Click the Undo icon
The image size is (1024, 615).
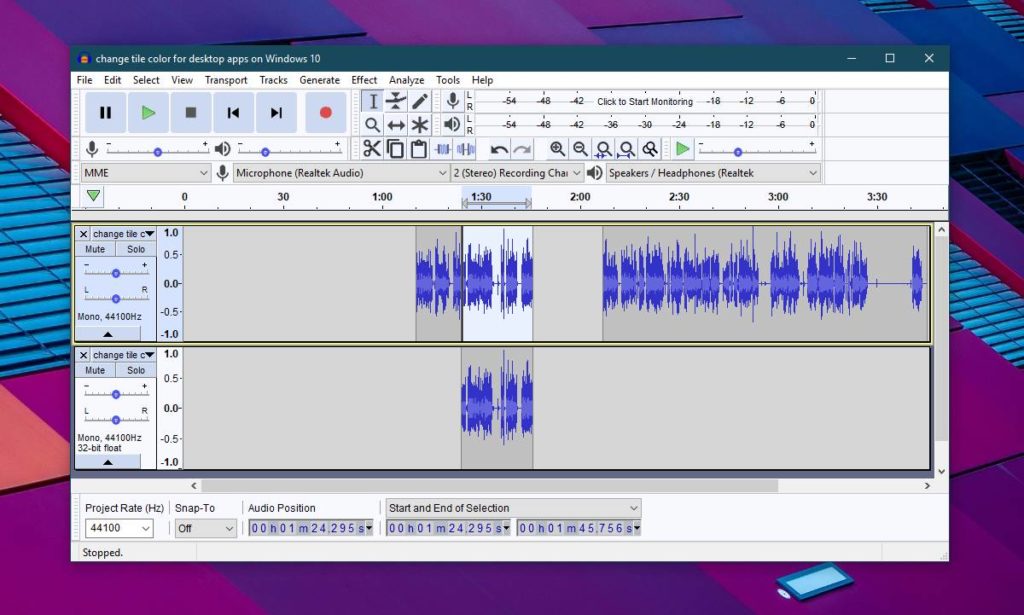(499, 148)
